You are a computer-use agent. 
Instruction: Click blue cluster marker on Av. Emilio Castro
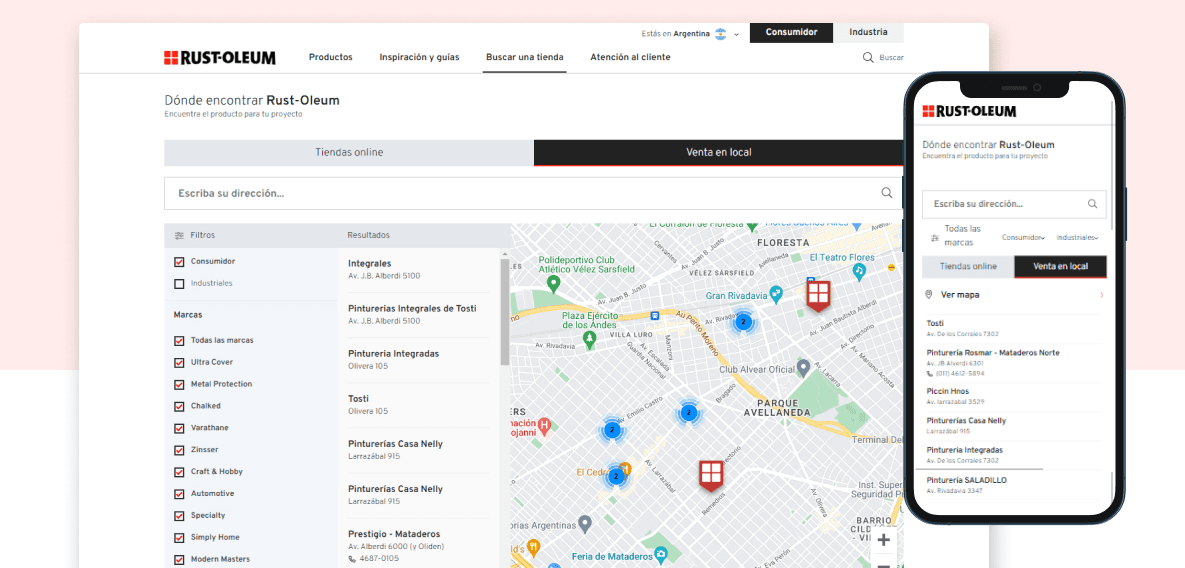click(613, 430)
